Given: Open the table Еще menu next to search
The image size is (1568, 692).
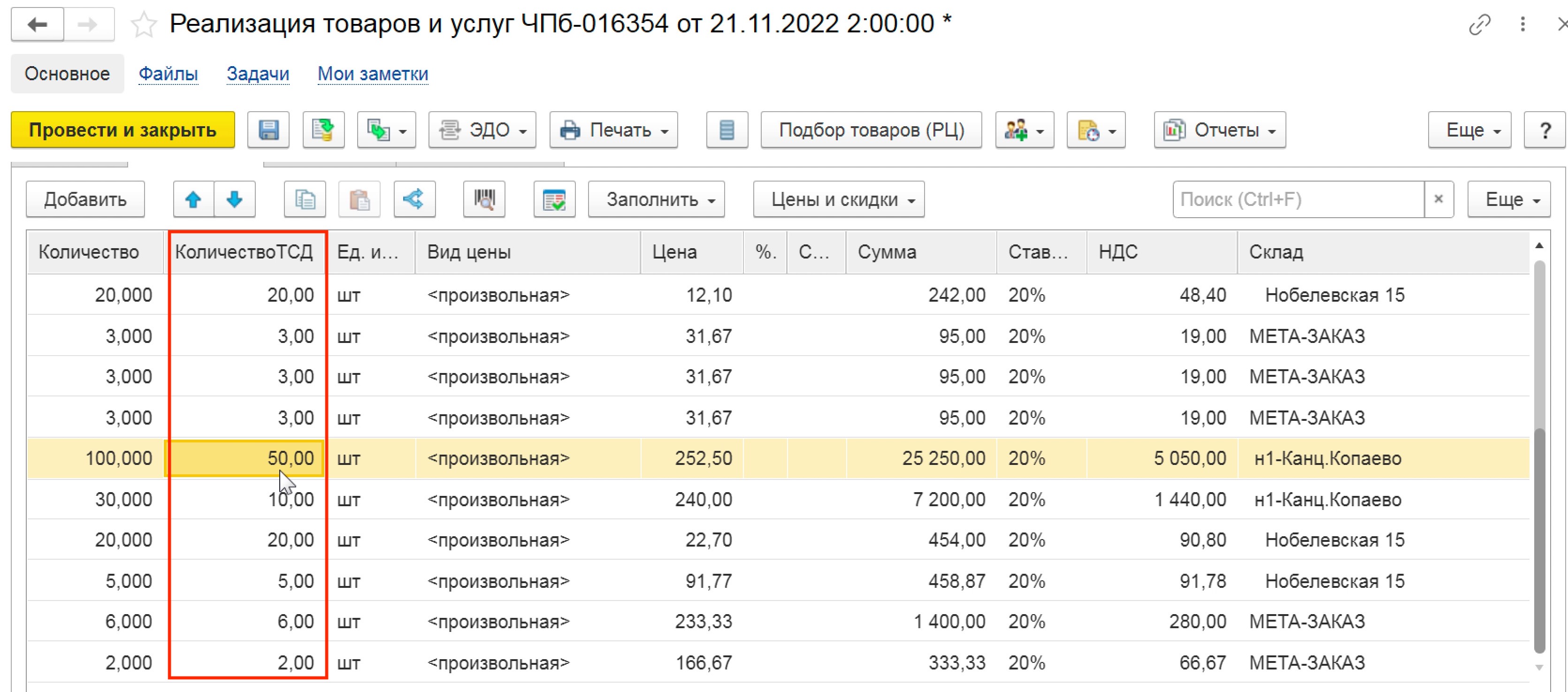Looking at the screenshot, I should click(x=1509, y=199).
